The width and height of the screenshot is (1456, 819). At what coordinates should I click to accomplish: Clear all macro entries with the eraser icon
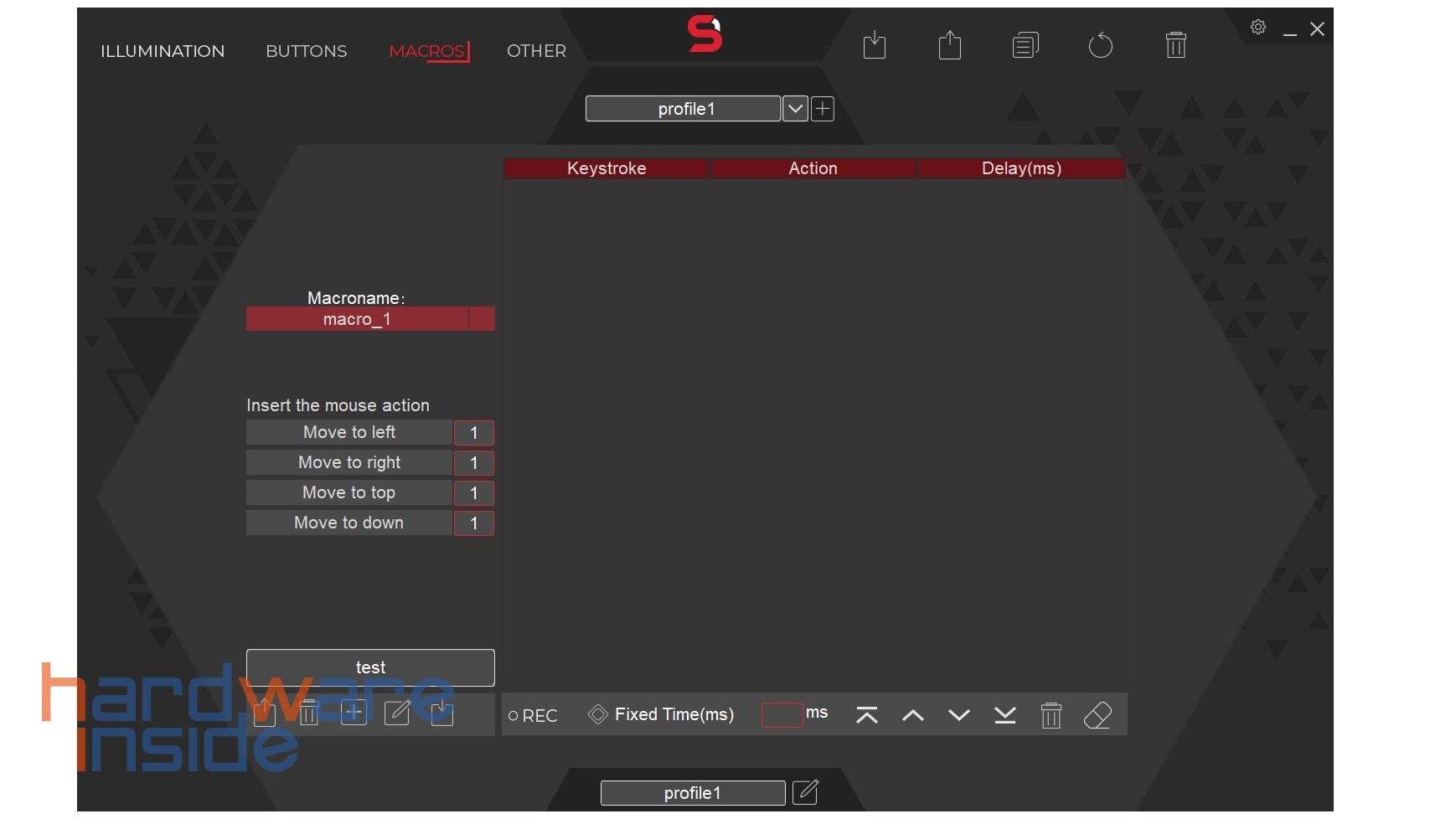tap(1098, 714)
